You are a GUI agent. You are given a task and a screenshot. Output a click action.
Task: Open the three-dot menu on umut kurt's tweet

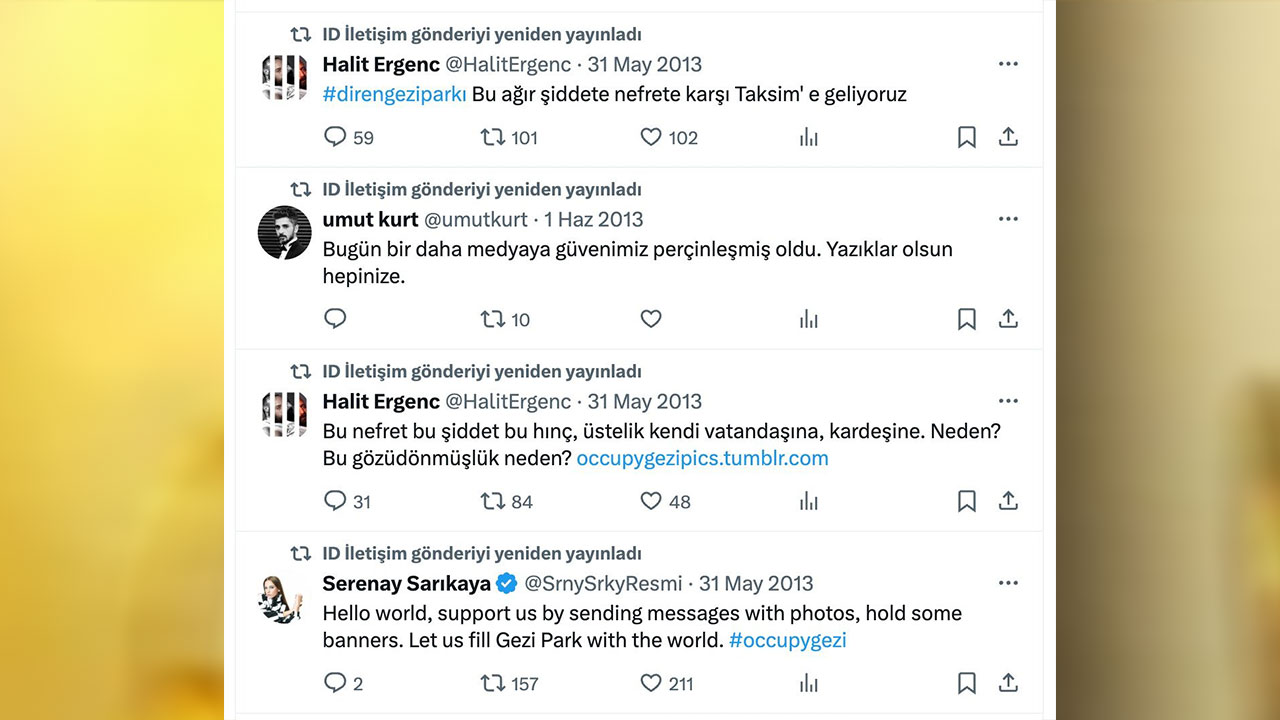pos(1008,218)
